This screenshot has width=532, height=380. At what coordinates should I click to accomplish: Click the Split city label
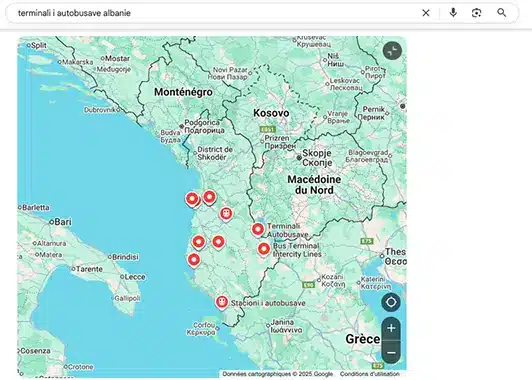click(39, 45)
